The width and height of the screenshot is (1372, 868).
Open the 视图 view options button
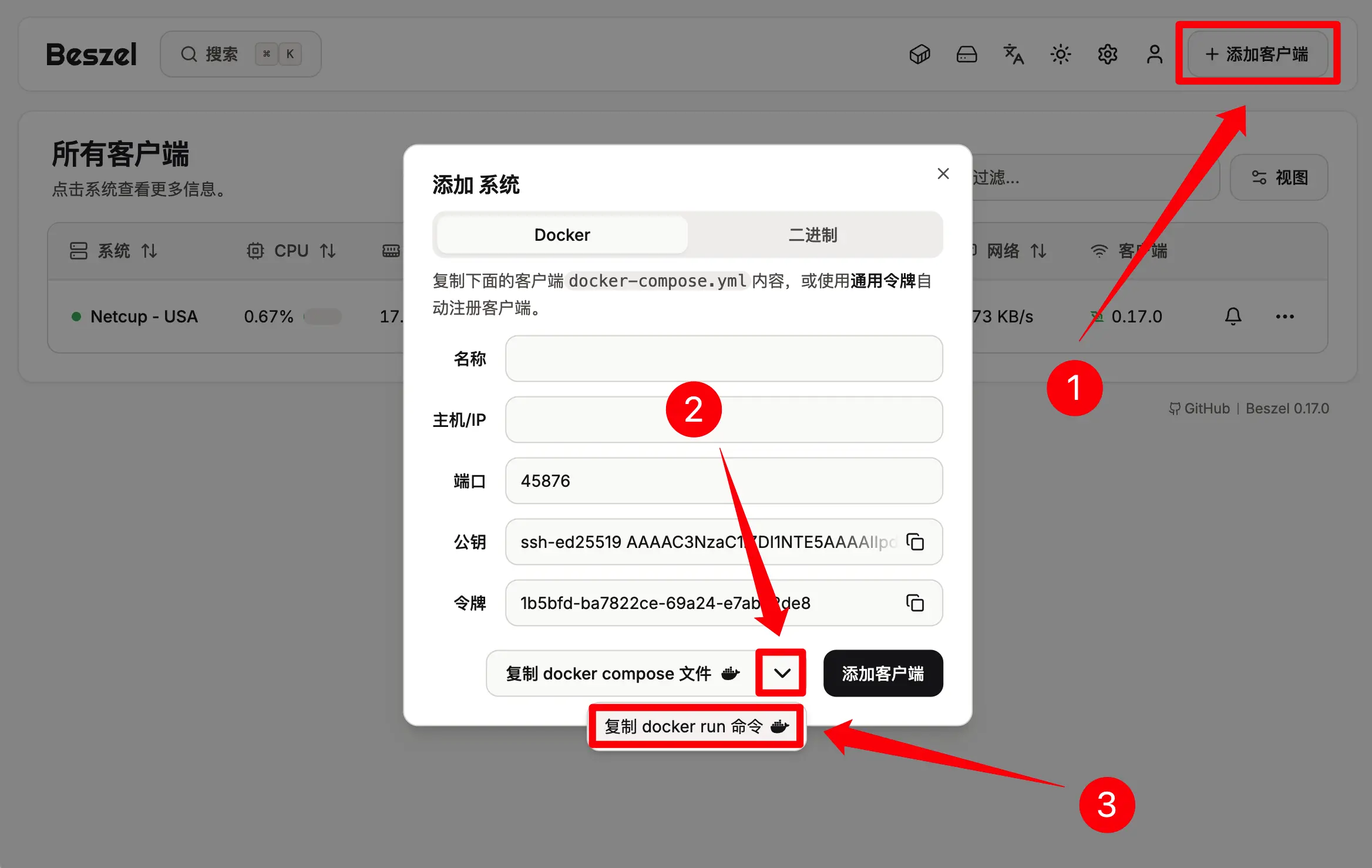coord(1279,177)
